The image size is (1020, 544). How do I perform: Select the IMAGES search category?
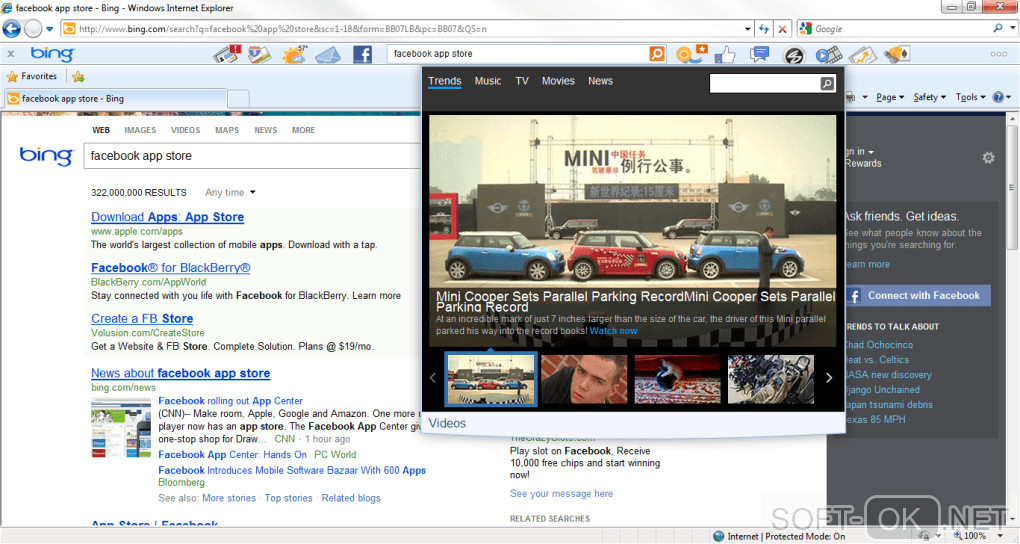tap(140, 130)
